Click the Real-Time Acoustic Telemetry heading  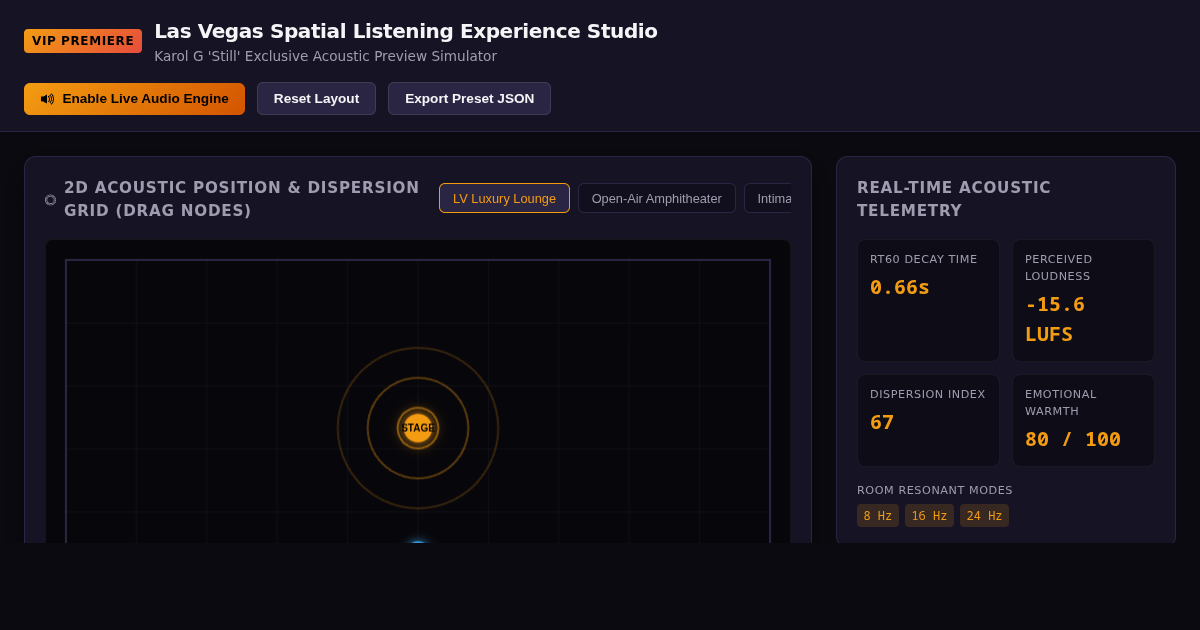(x=954, y=199)
